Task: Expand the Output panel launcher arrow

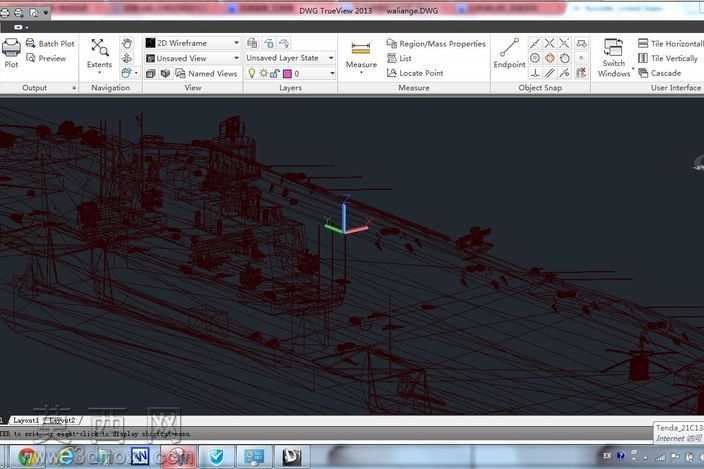Action: [74, 88]
